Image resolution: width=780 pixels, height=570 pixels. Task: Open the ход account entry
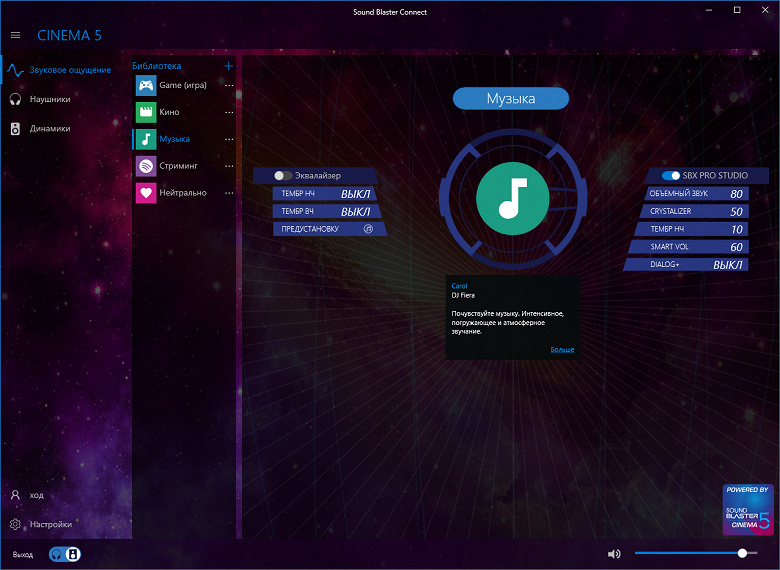tap(64, 495)
